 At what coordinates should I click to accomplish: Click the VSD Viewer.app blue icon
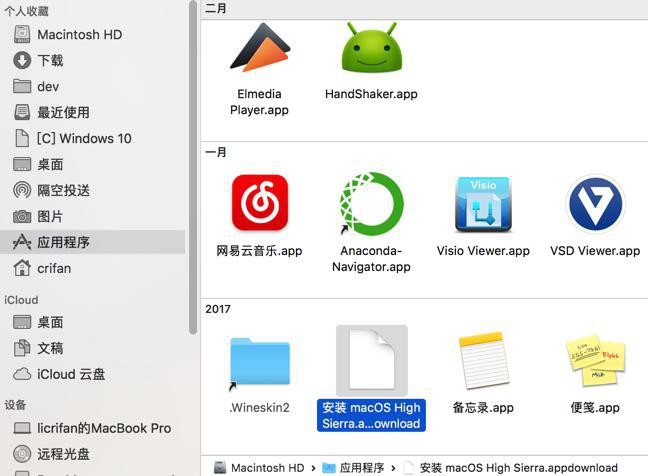coord(595,204)
